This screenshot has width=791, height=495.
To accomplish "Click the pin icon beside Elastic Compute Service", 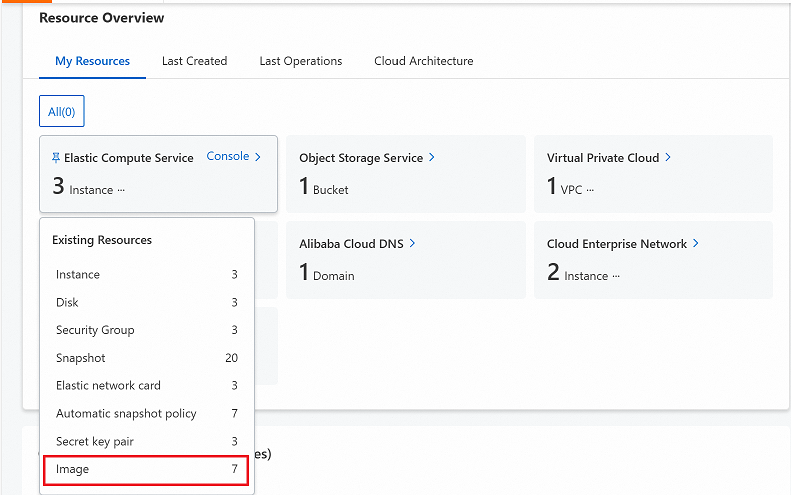I will [56, 158].
